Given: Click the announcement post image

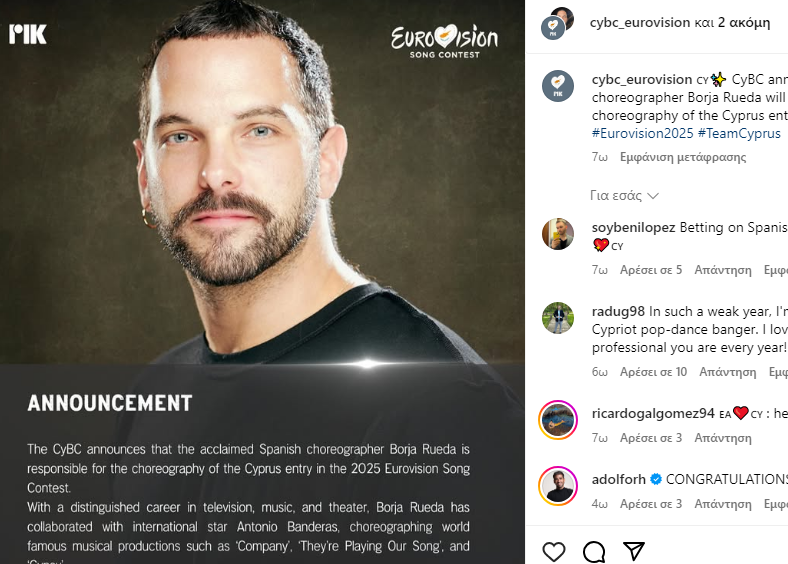Looking at the screenshot, I should [x=262, y=282].
